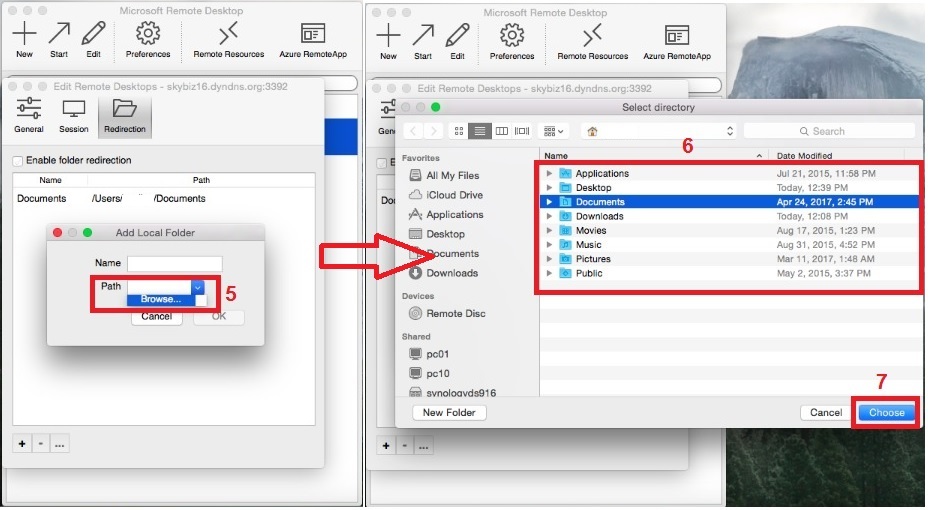The height and width of the screenshot is (510, 928).
Task: Expand the Movies folder disclosure triangle
Action: pyautogui.click(x=548, y=230)
